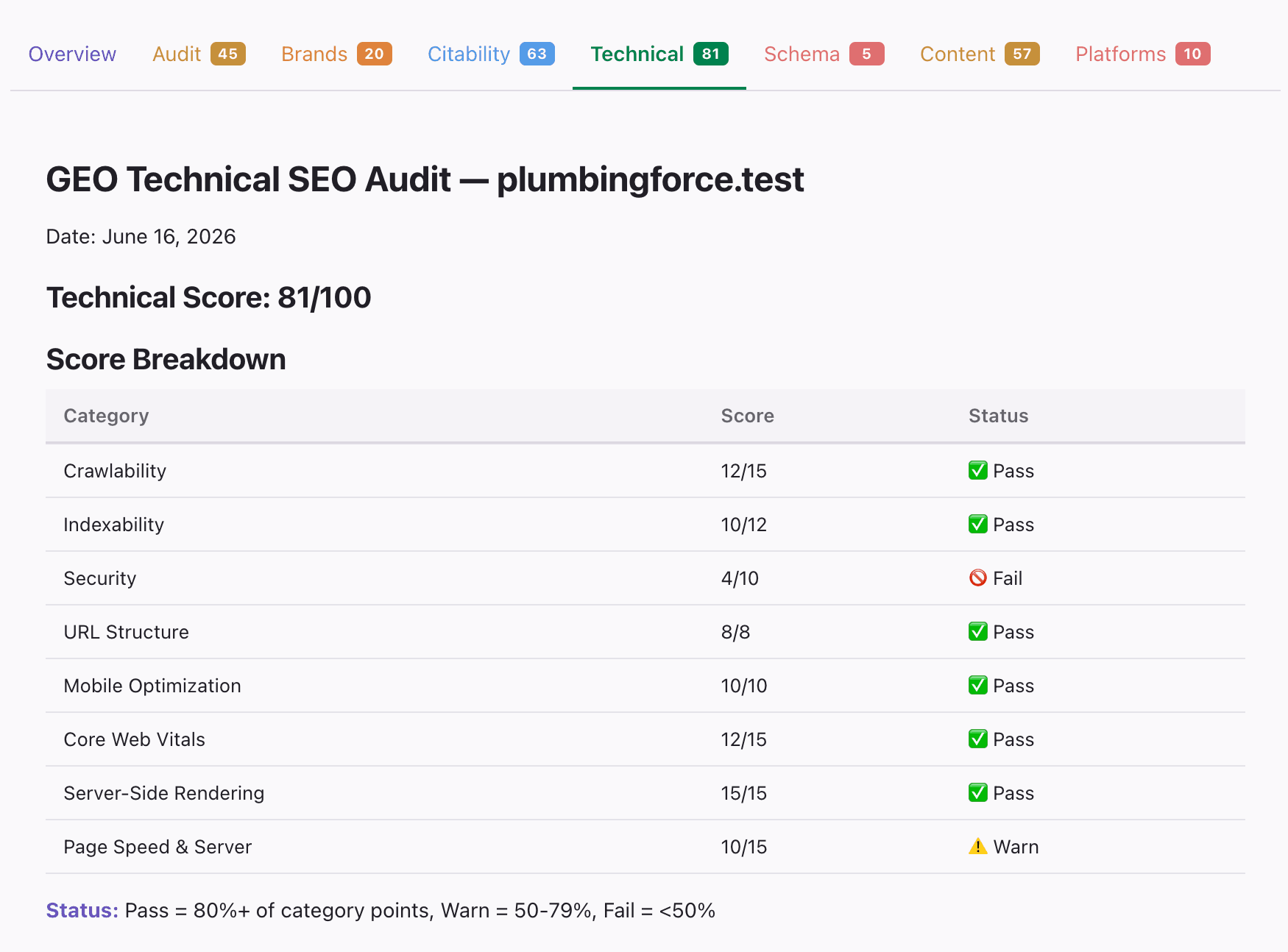Click the check icon in URL Structure row
Screen dimensions: 1288x952
977,631
